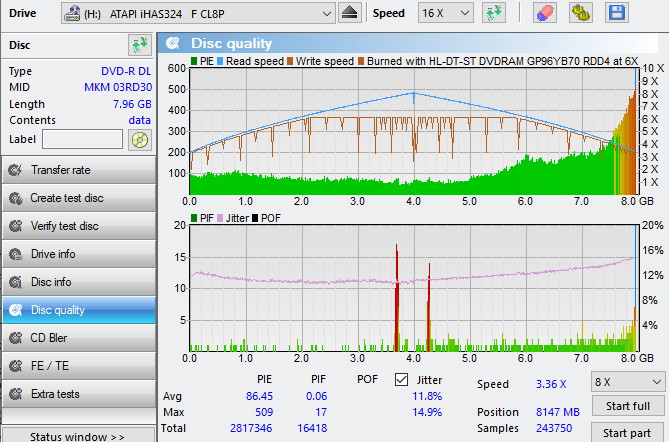This screenshot has width=669, height=442.
Task: Click the refresh speed icon beside 16 X
Action: tap(493, 13)
